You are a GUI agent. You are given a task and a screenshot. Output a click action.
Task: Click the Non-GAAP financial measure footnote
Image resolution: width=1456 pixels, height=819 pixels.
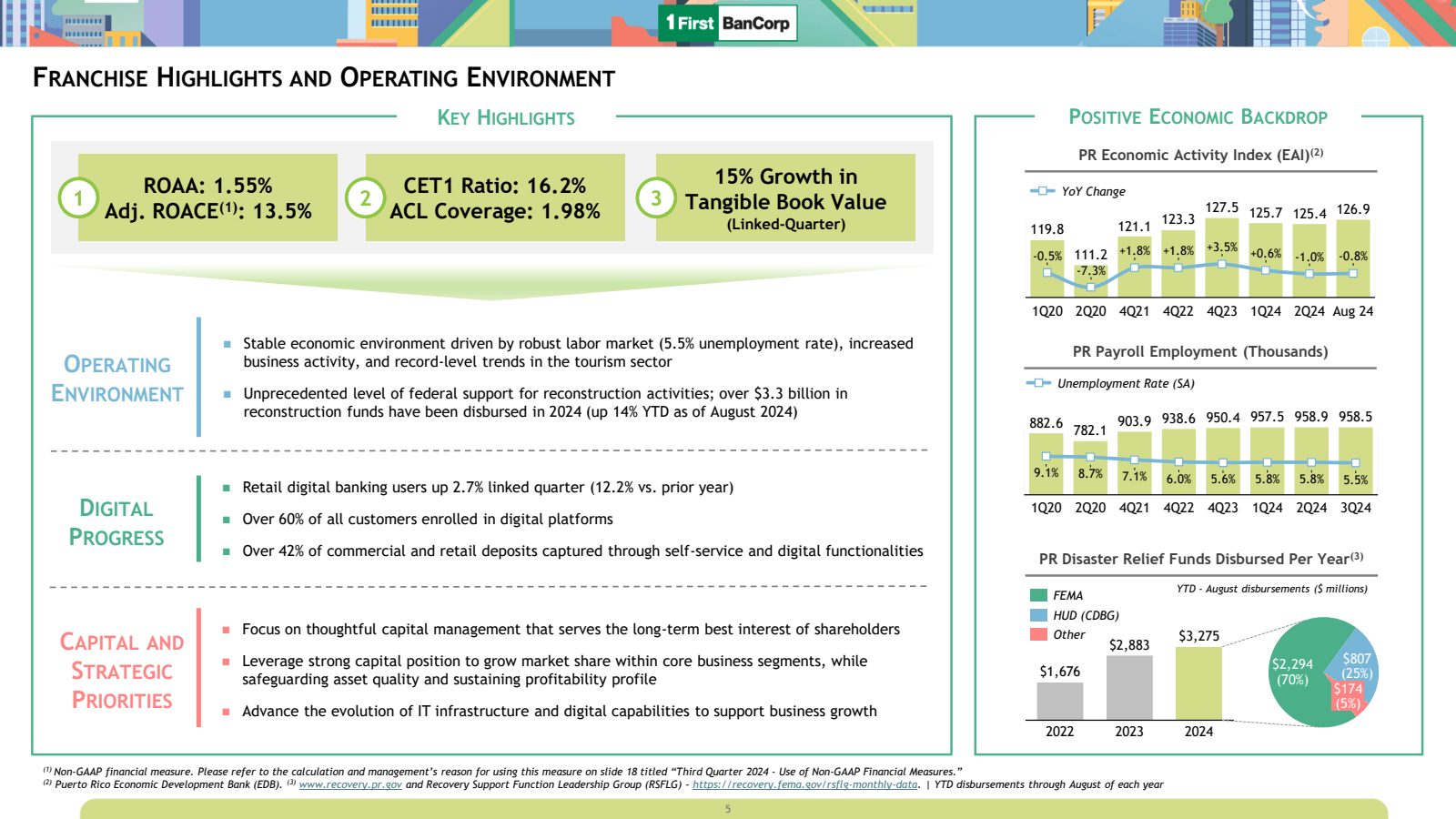502,772
